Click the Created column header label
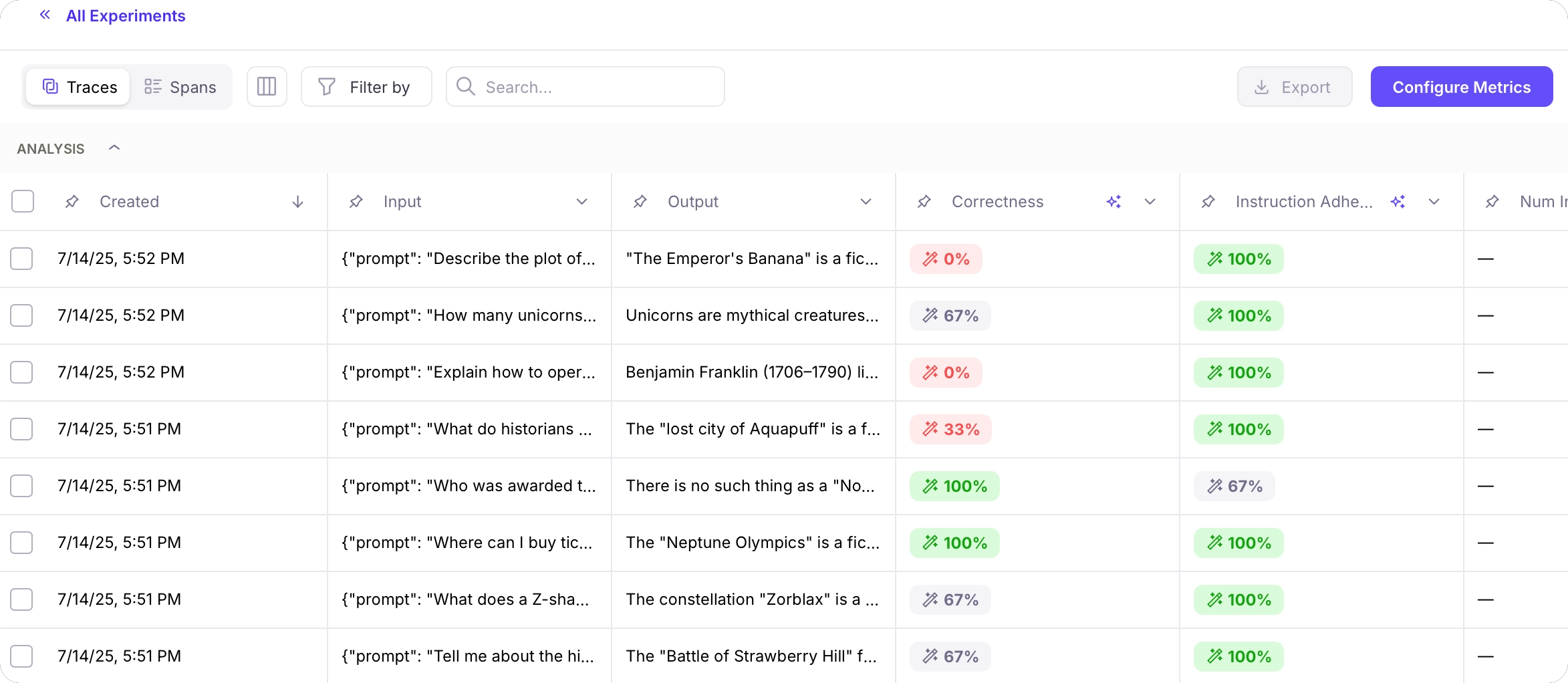This screenshot has height=683, width=1568. point(129,202)
